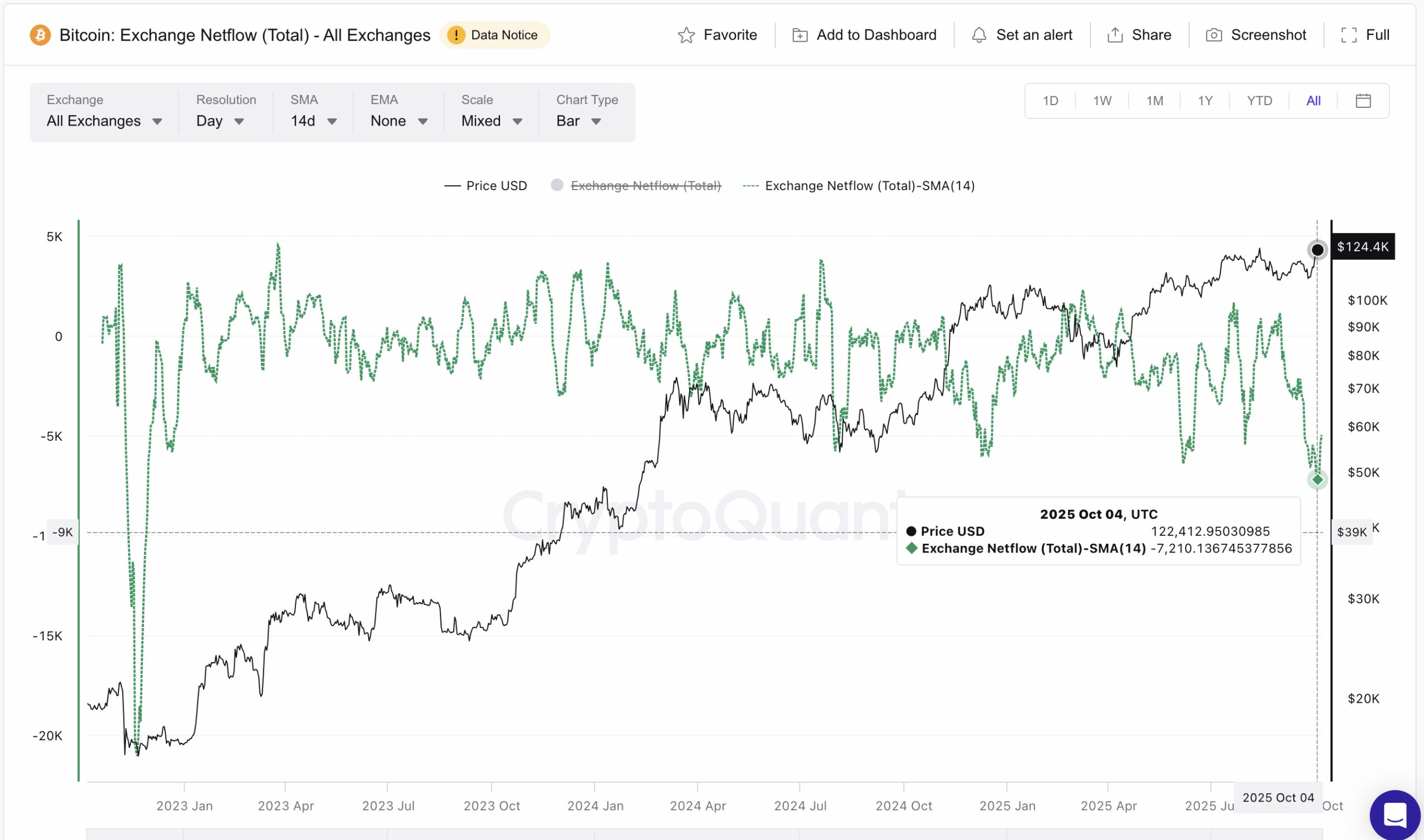
Task: Open the Screenshot camera tool
Action: click(1257, 34)
